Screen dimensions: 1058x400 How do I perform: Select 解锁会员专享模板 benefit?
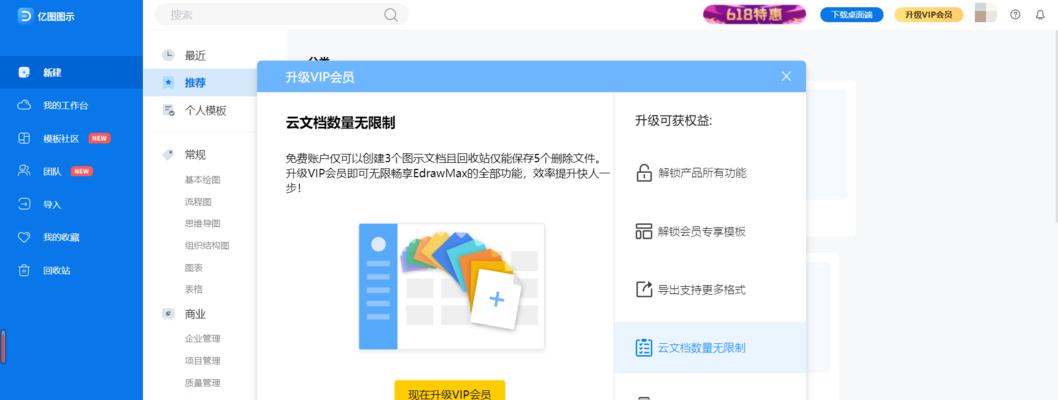[710, 231]
